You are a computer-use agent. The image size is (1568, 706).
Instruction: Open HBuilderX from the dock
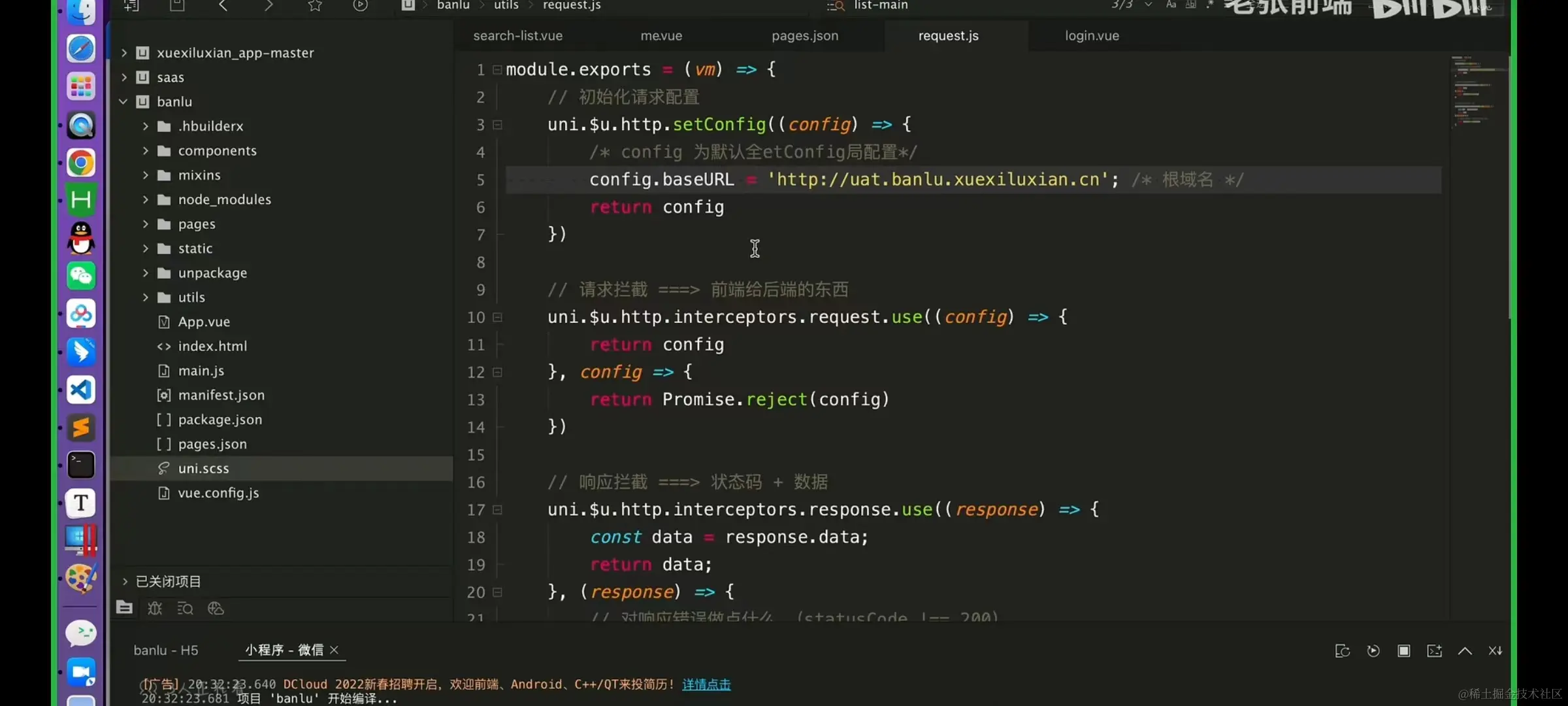(x=81, y=199)
